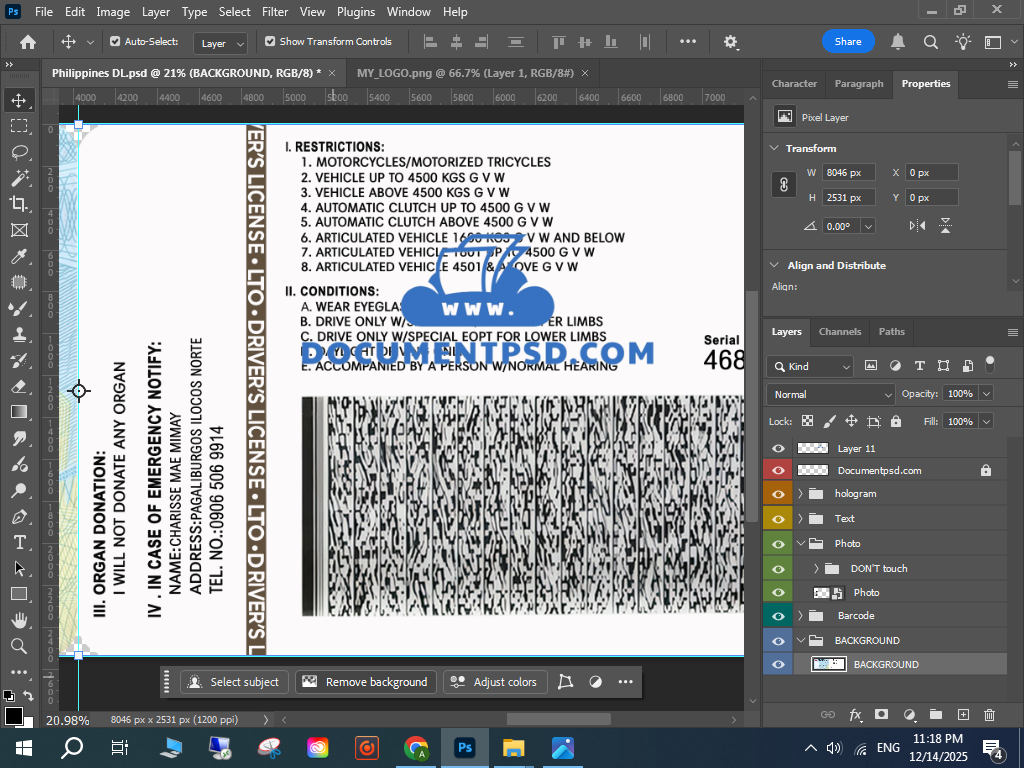Switch to the Channels tab
The width and height of the screenshot is (1024, 768).
(x=839, y=332)
